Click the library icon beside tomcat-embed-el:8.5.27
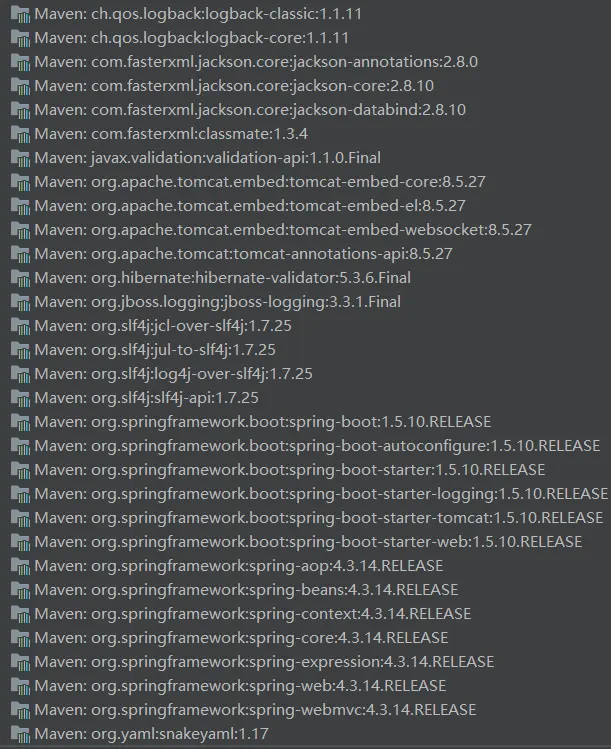This screenshot has height=749, width=611. 20,206
